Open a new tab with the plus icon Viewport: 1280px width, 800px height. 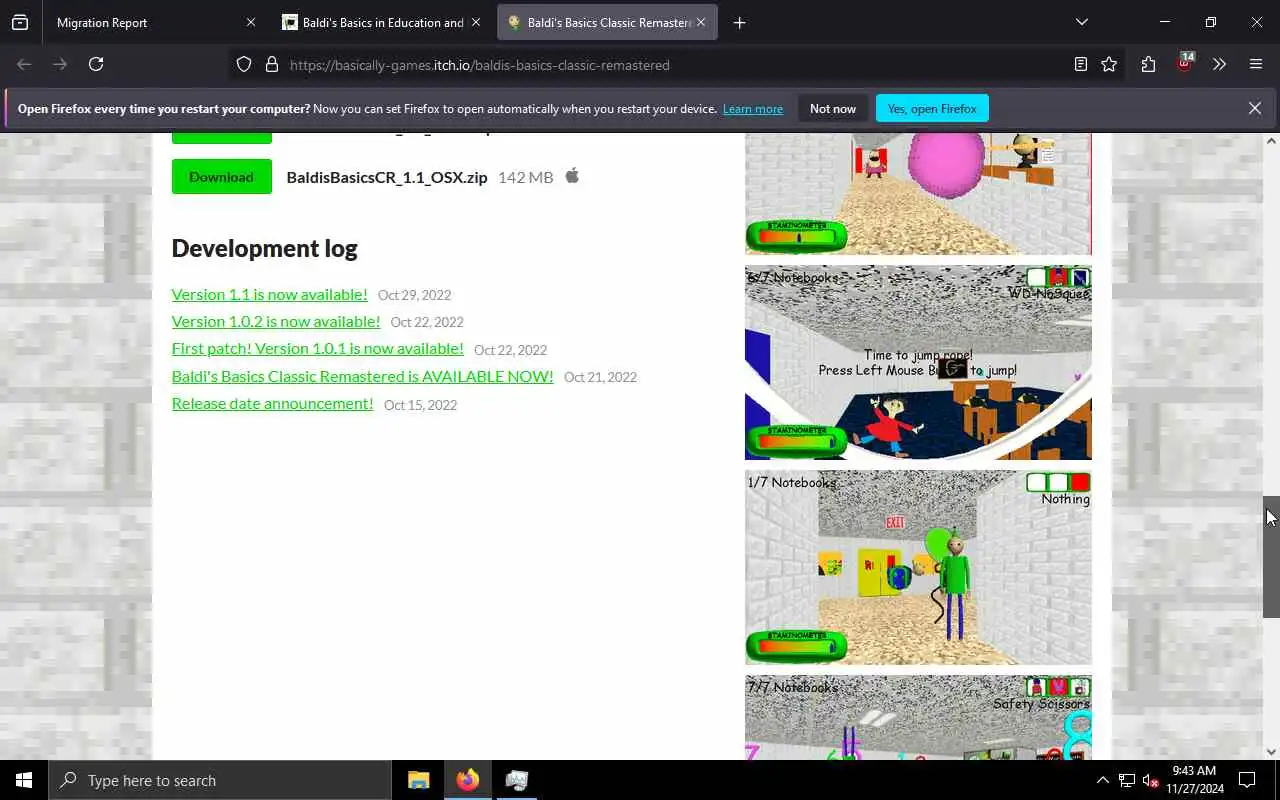point(739,22)
